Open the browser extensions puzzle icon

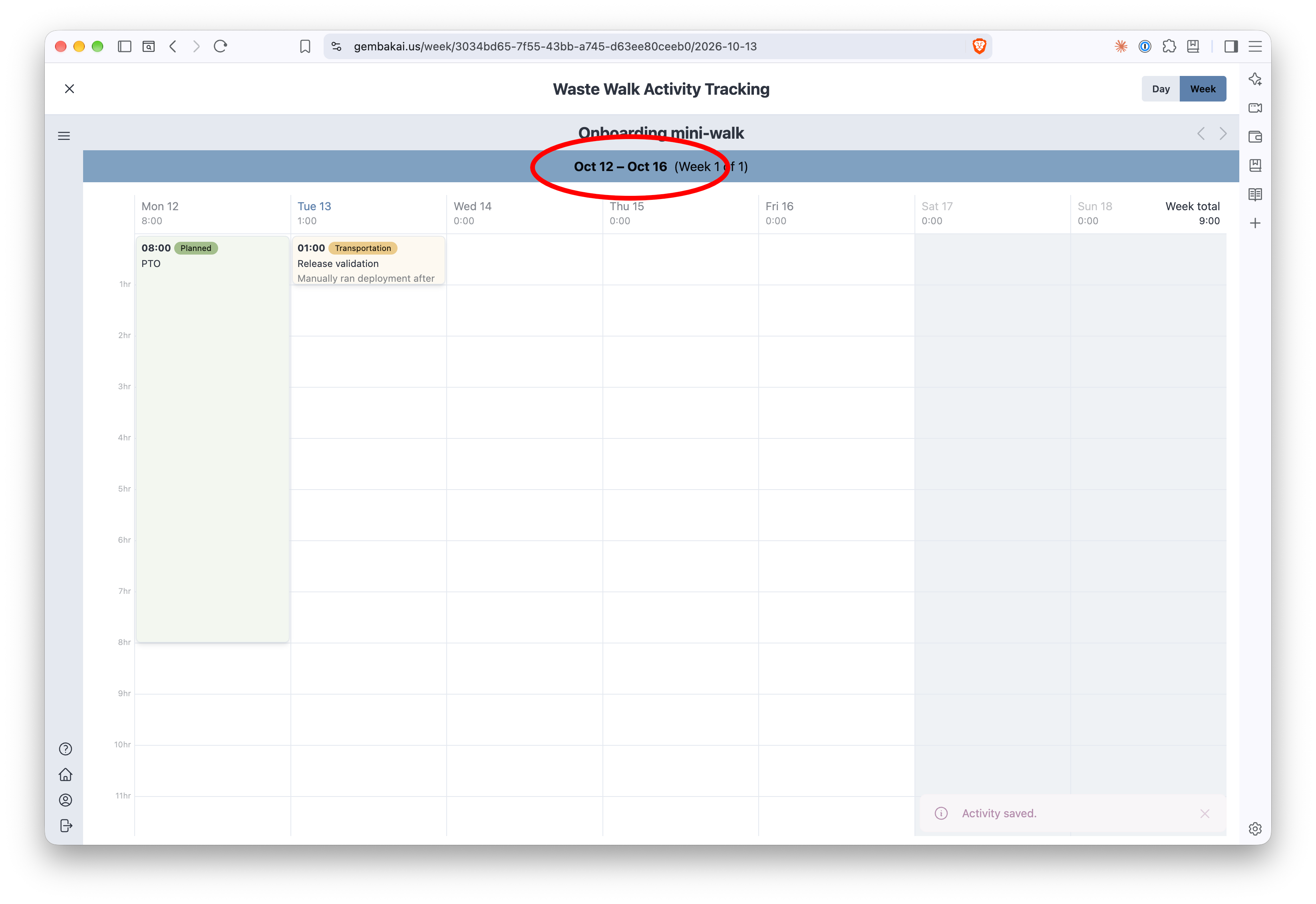1169,46
